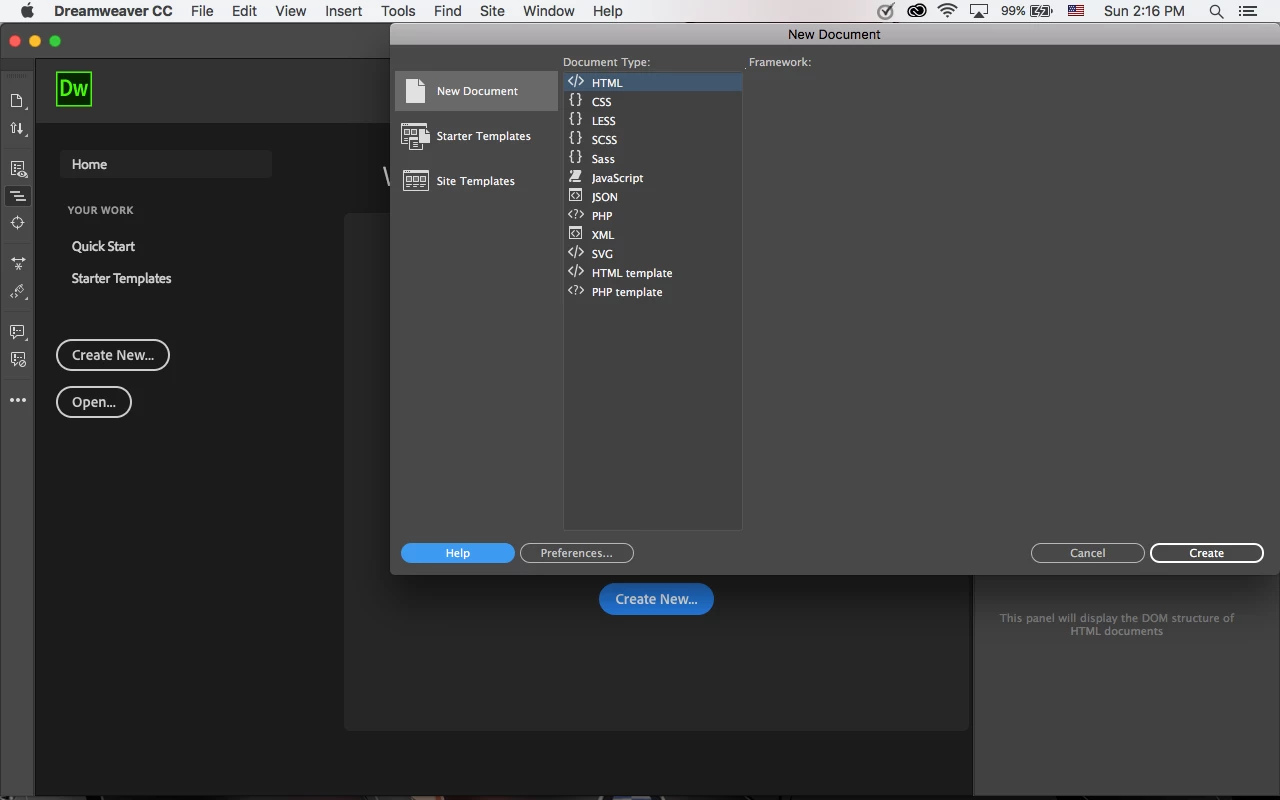
Task: Click the Wi-Fi status icon
Action: pyautogui.click(x=947, y=11)
